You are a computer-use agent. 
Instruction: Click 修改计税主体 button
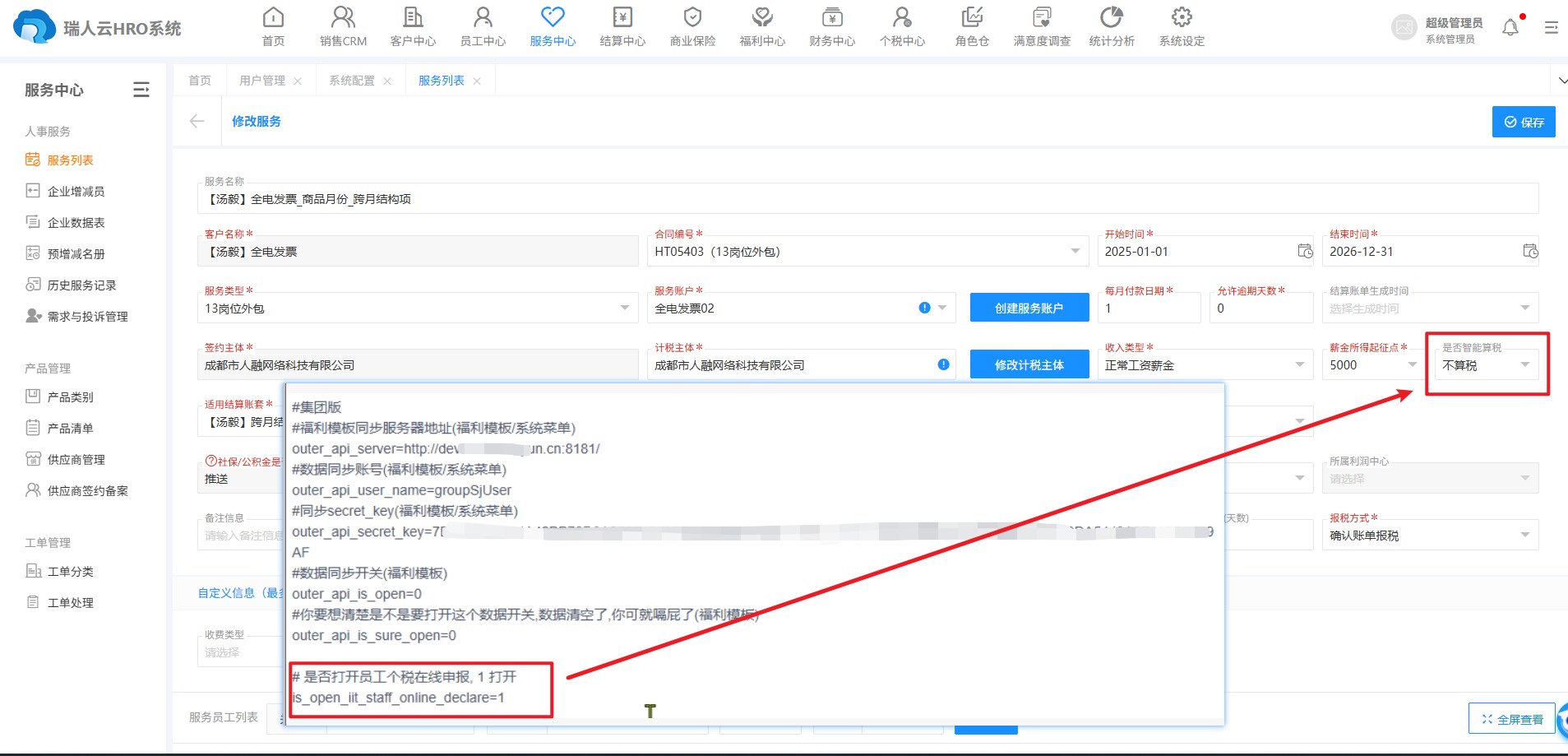[x=1029, y=364]
